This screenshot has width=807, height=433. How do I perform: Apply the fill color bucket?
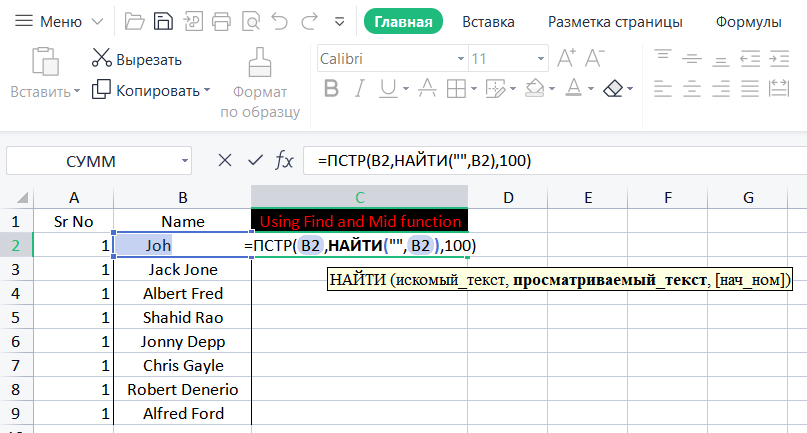[535, 89]
